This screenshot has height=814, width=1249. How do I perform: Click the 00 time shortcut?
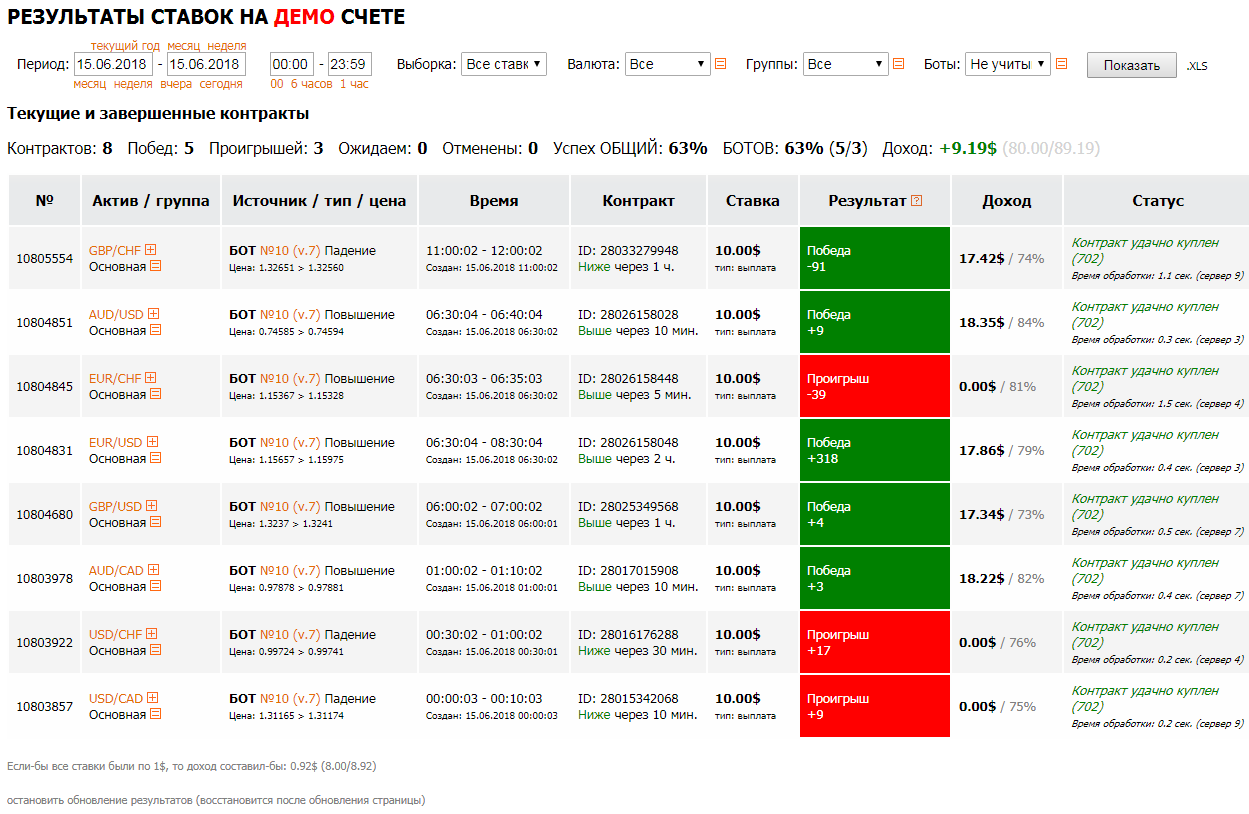pyautogui.click(x=277, y=84)
